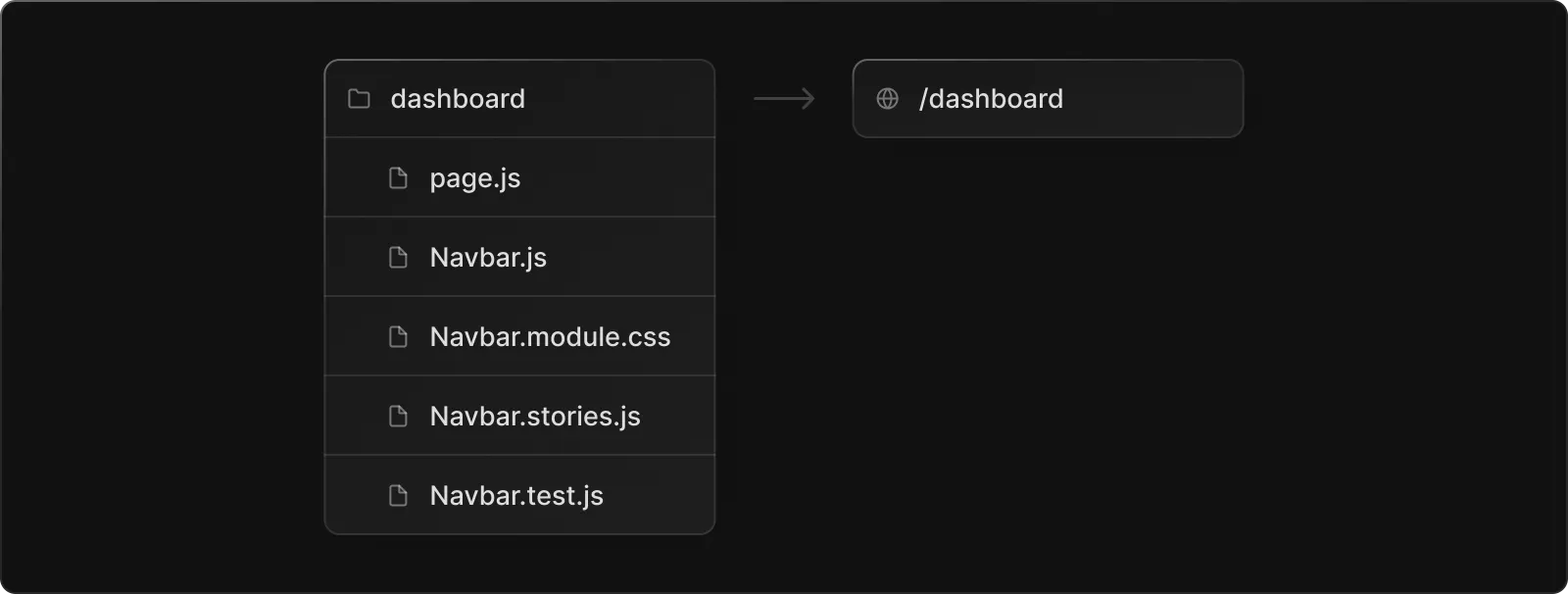Click the leading slash in the /dashboard route

pyautogui.click(x=923, y=99)
